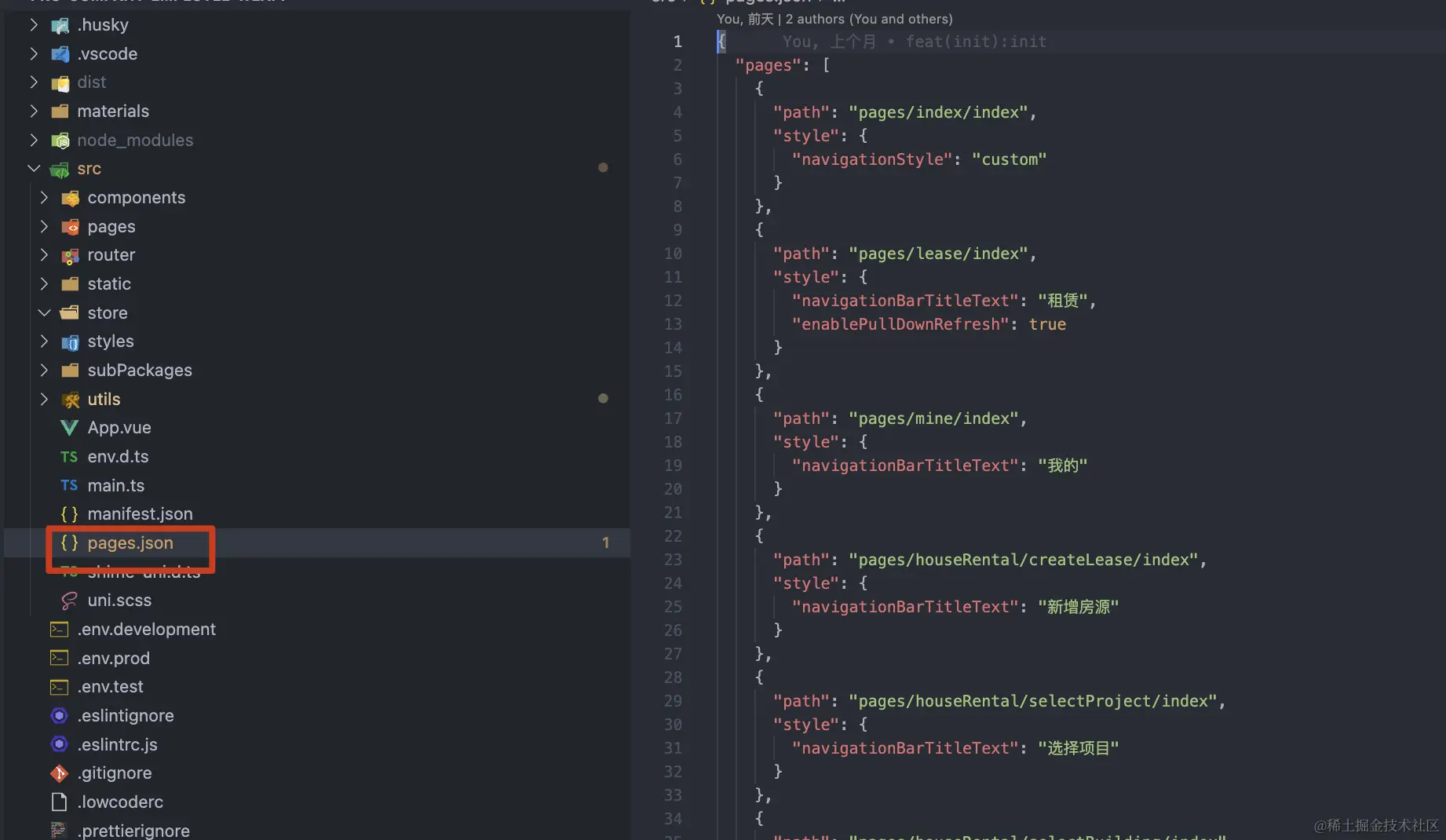1446x840 pixels.
Task: Open the utils folder in explorer
Action: pos(104,399)
